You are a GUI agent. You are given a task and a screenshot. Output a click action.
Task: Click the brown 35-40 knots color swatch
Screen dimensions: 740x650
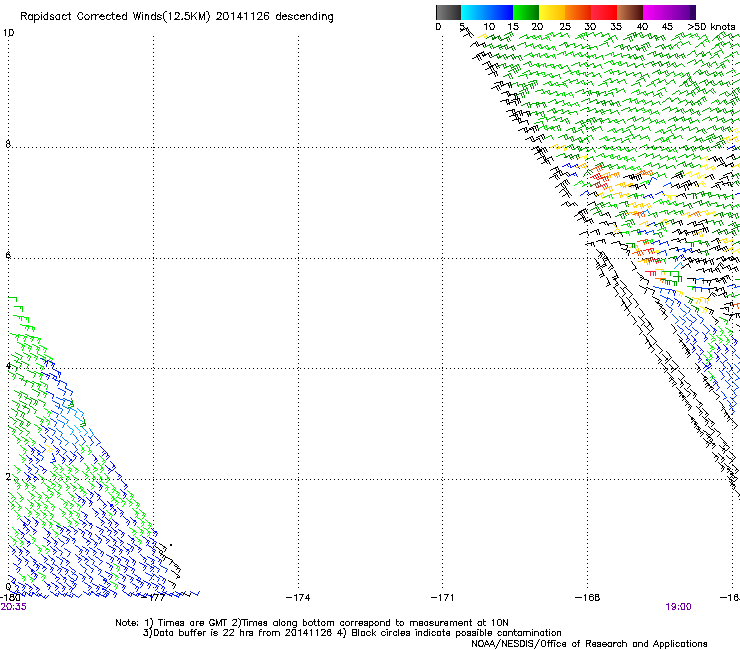pos(630,12)
